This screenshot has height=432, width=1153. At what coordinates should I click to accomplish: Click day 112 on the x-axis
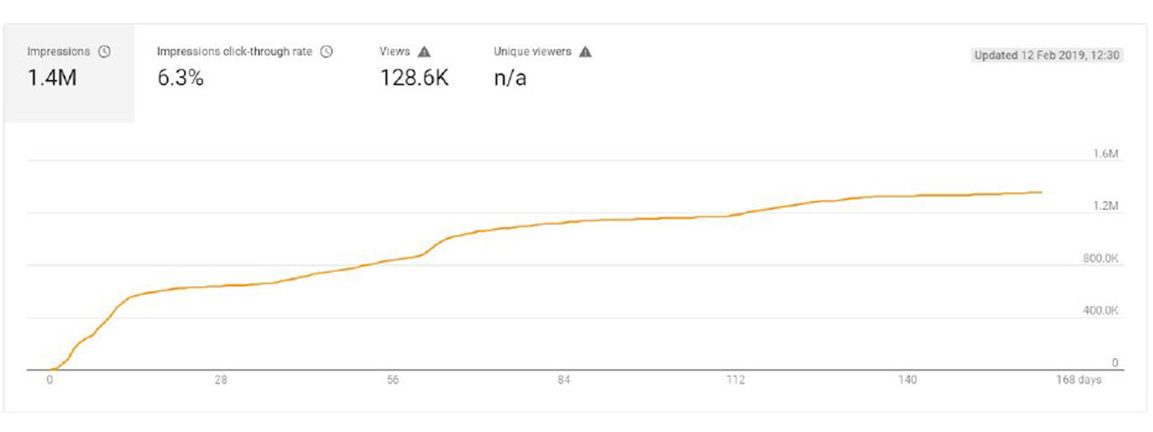[x=736, y=380]
